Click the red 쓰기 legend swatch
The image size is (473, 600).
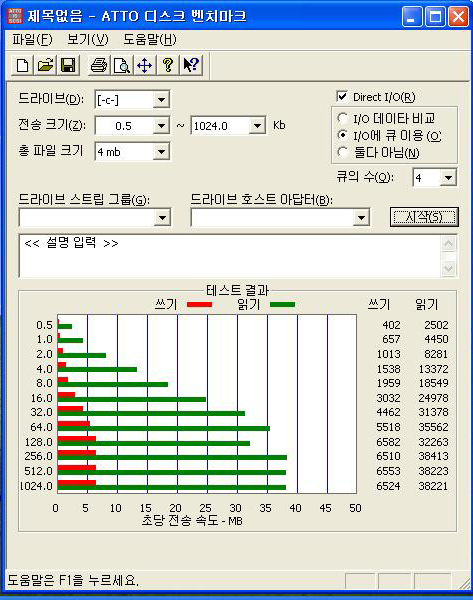(x=199, y=305)
